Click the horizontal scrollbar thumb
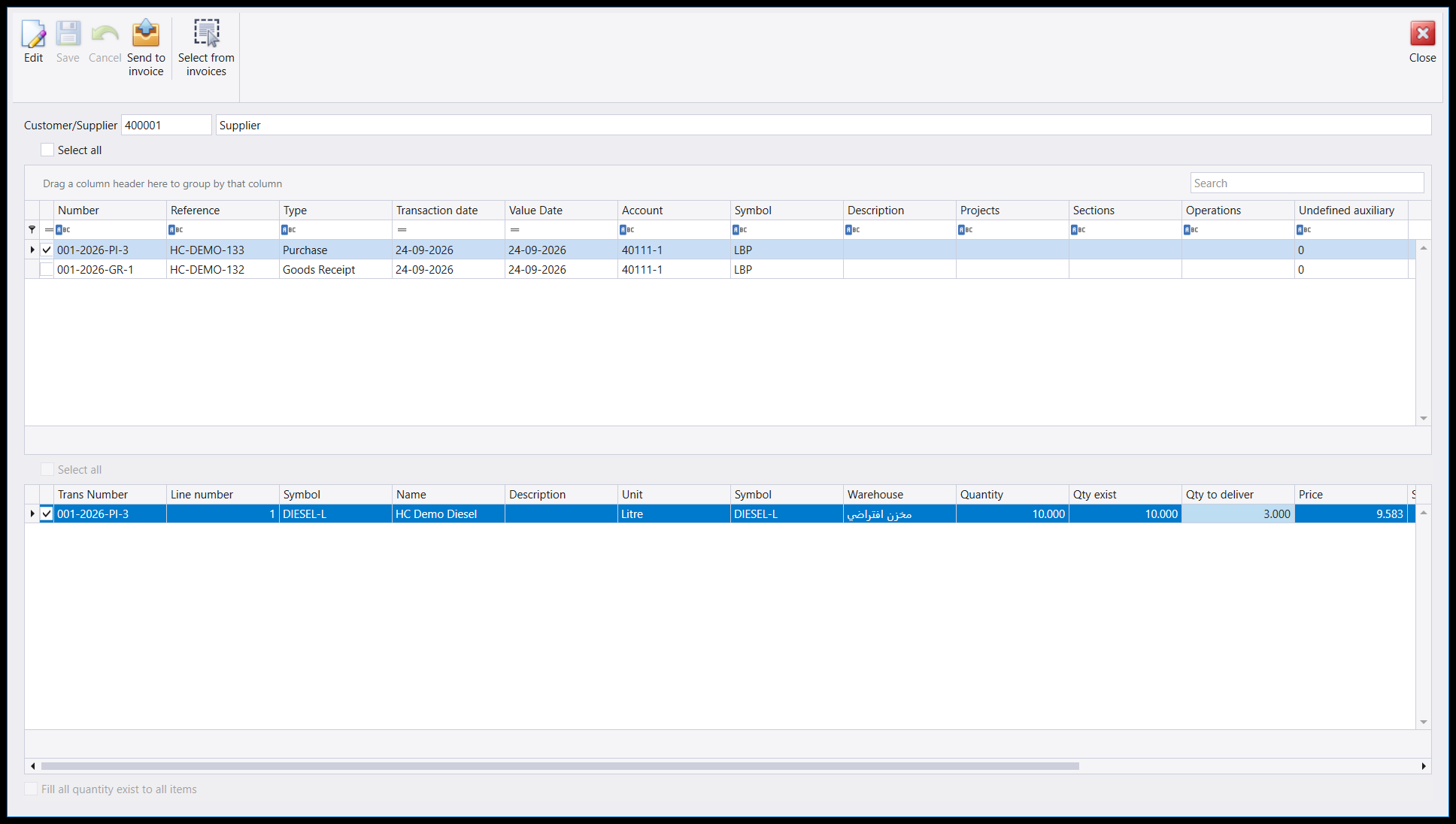 [560, 766]
